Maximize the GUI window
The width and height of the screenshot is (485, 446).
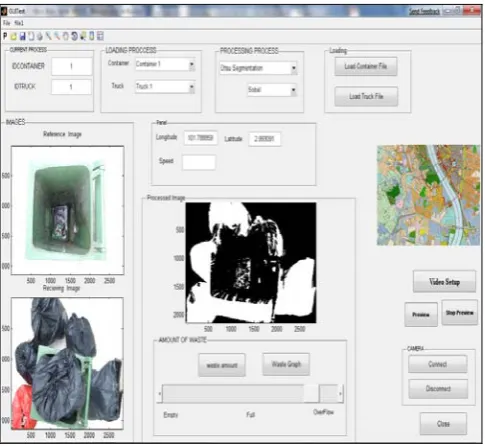click(x=458, y=11)
